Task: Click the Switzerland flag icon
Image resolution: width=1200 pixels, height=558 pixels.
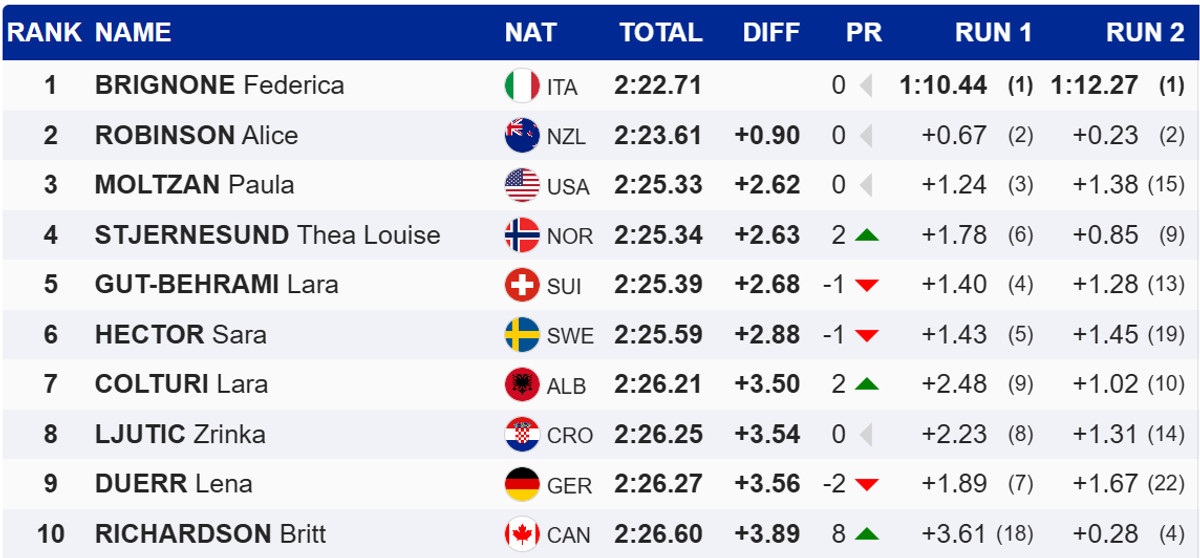Action: click(522, 285)
